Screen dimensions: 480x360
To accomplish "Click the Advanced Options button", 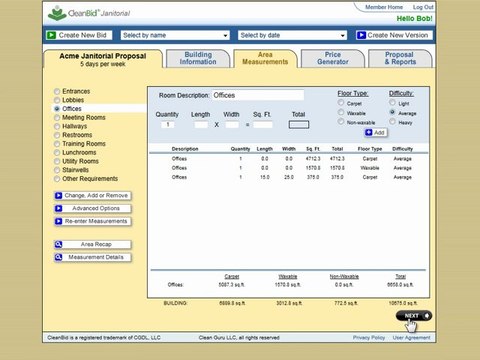I will point(93,208).
